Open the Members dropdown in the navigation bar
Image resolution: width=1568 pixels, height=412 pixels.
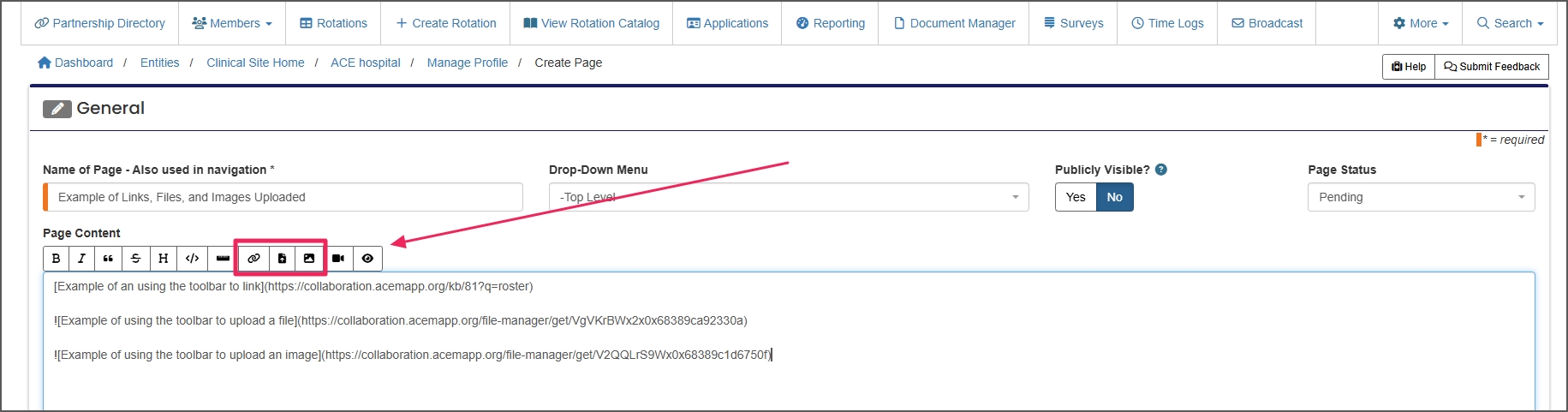tap(232, 23)
